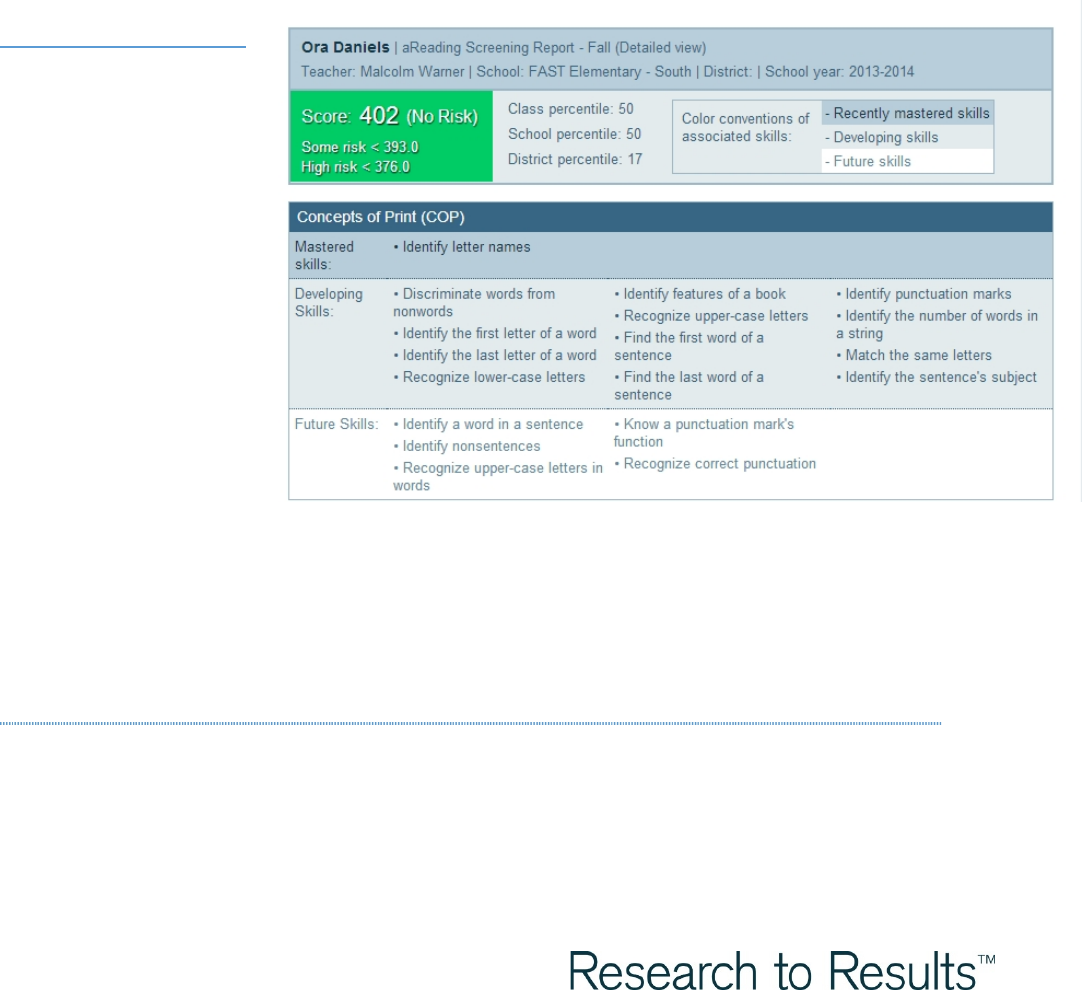
Task: Click Identify the sentence's subject skill
Action: point(936,377)
